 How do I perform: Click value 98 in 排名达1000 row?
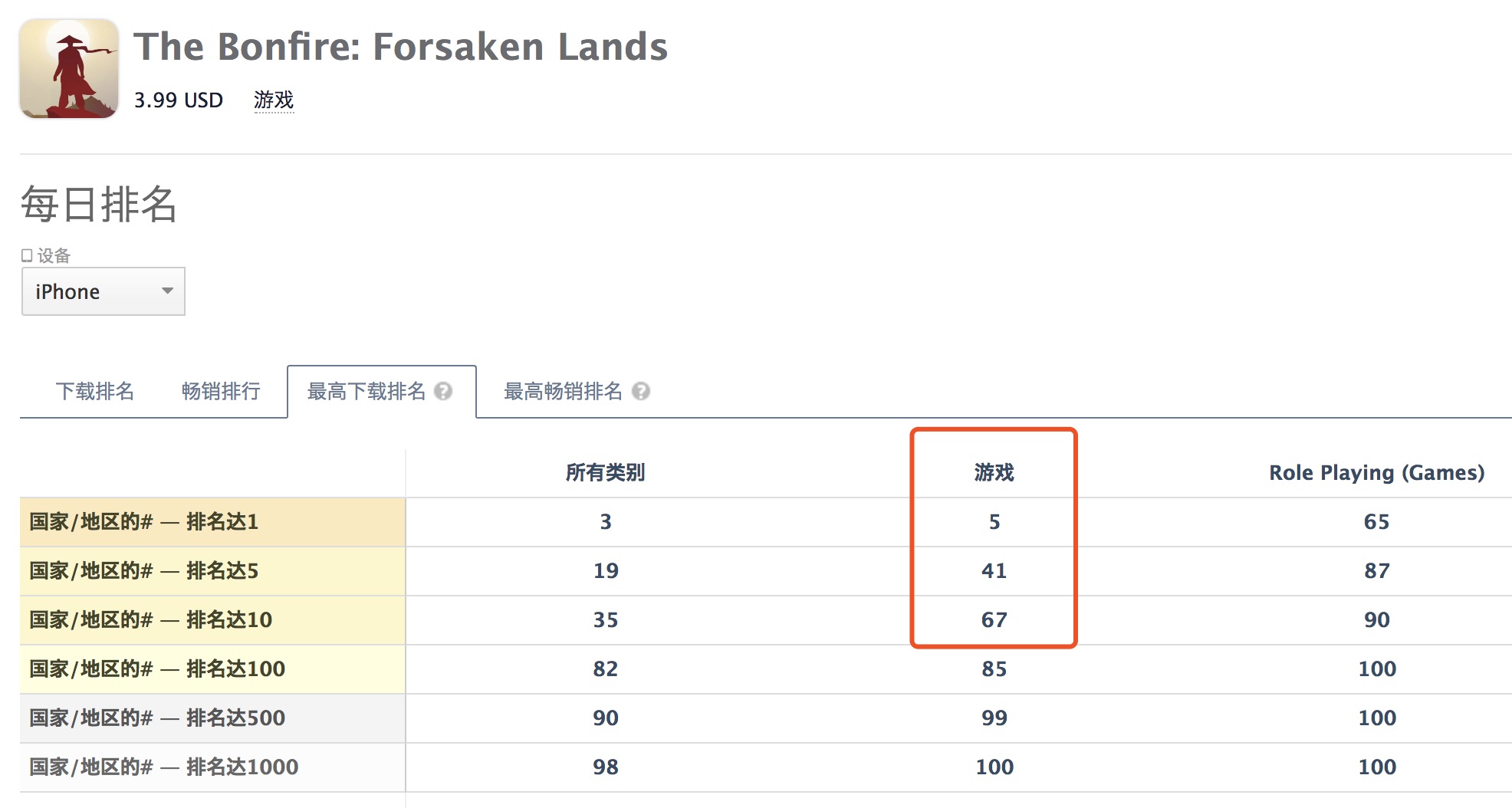606,767
